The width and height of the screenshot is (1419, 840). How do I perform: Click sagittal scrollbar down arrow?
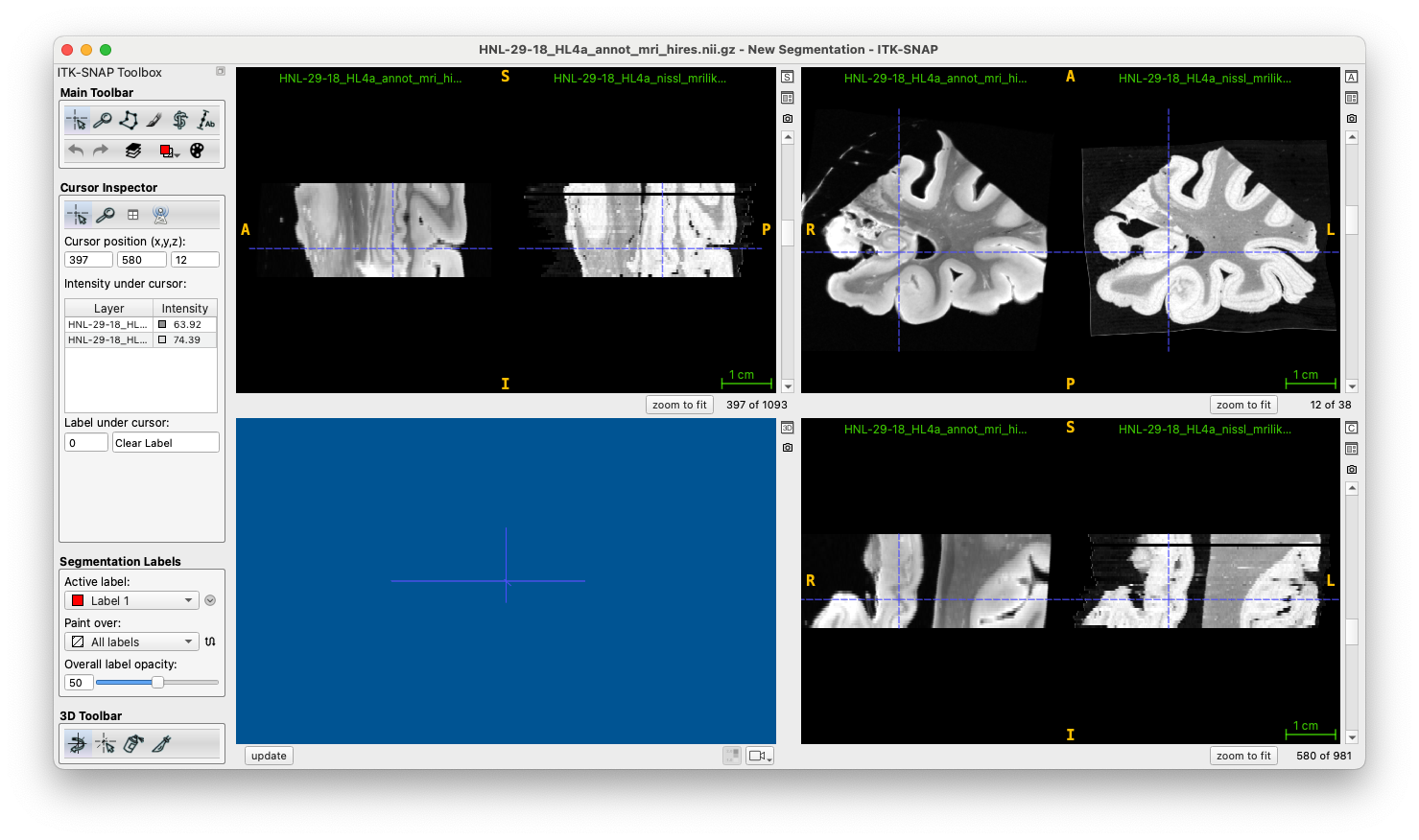coord(788,386)
